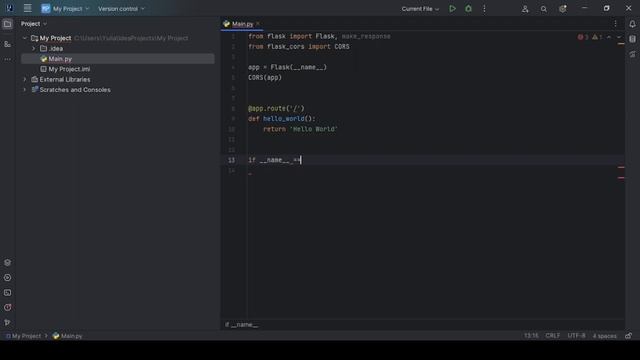The image size is (640, 360).
Task: Click the warnings count indicator in editor
Action: pyautogui.click(x=597, y=37)
